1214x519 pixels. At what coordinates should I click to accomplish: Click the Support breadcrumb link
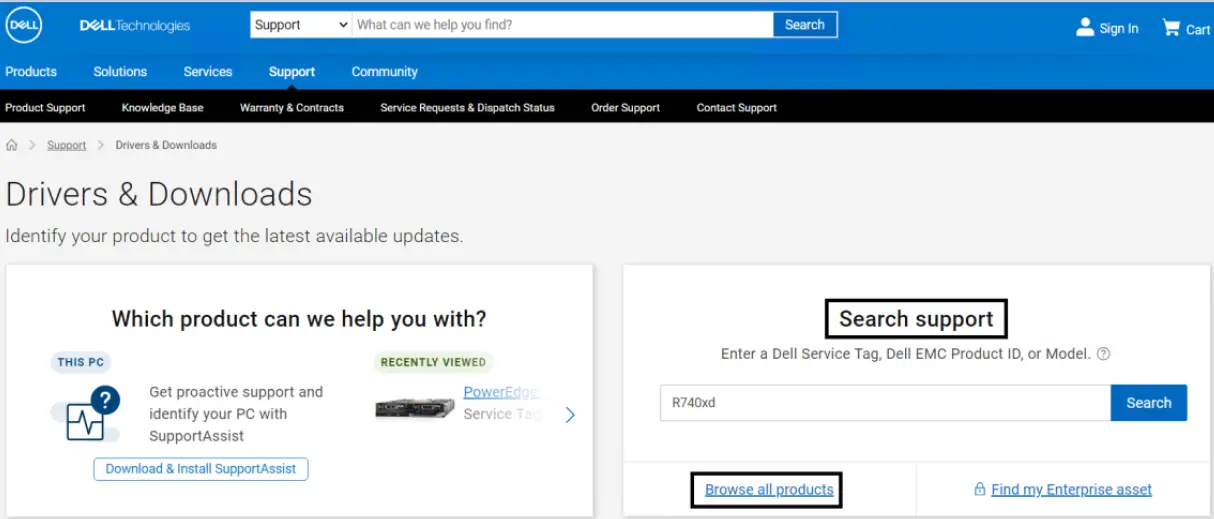(67, 145)
